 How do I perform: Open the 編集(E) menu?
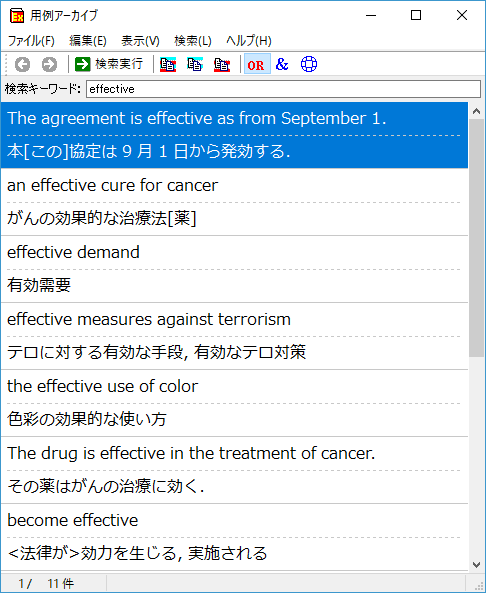pyautogui.click(x=88, y=40)
